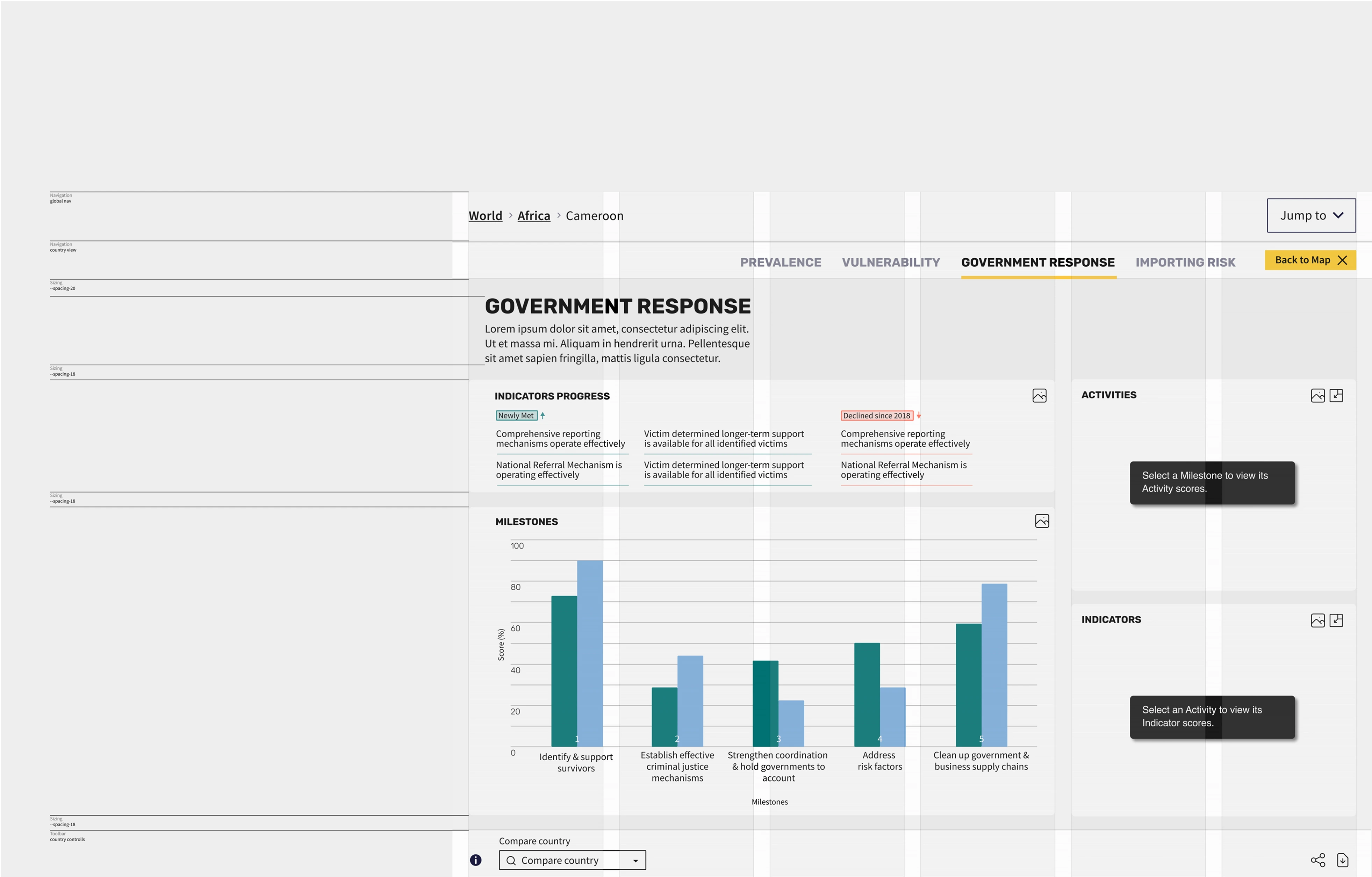
Task: Click the info icon beside Compare country
Action: tap(476, 860)
